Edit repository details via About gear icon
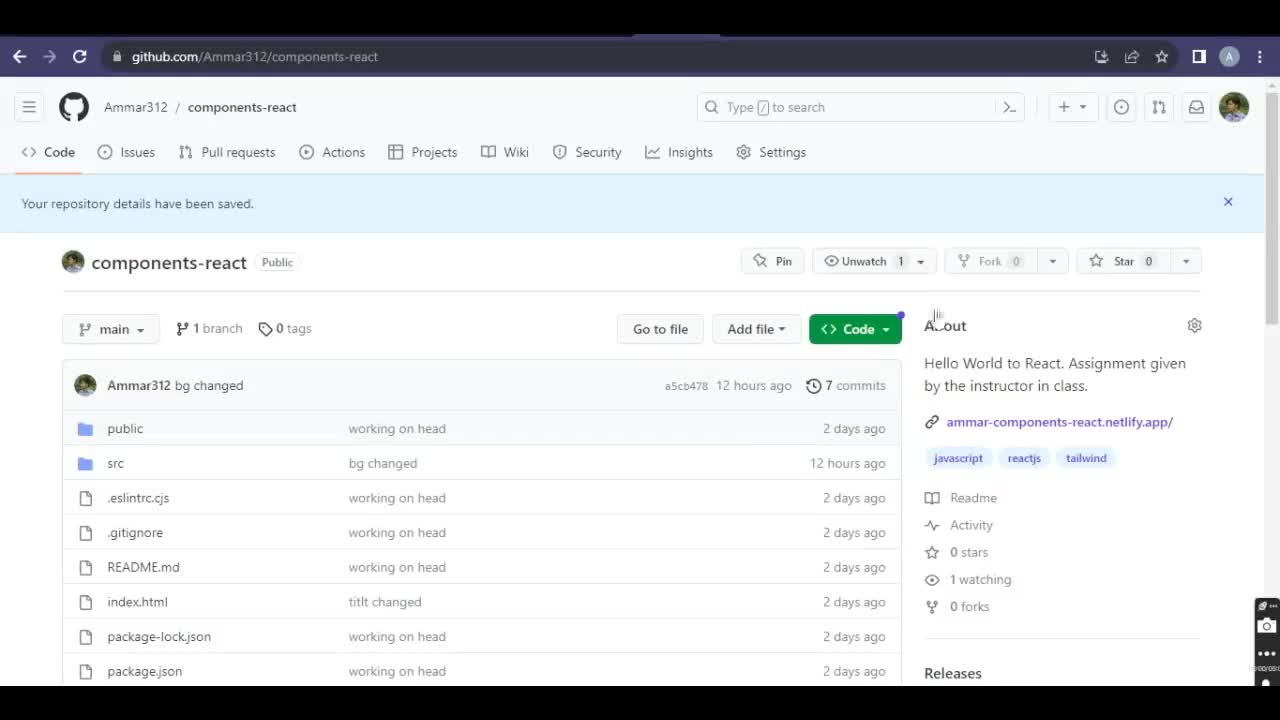The width and height of the screenshot is (1280, 720). tap(1194, 325)
